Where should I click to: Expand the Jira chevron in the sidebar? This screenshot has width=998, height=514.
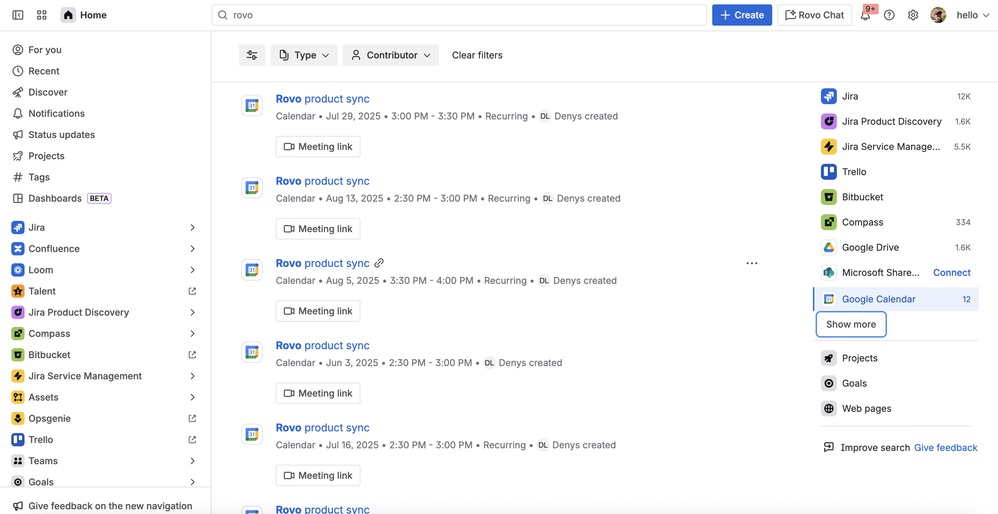(192, 228)
